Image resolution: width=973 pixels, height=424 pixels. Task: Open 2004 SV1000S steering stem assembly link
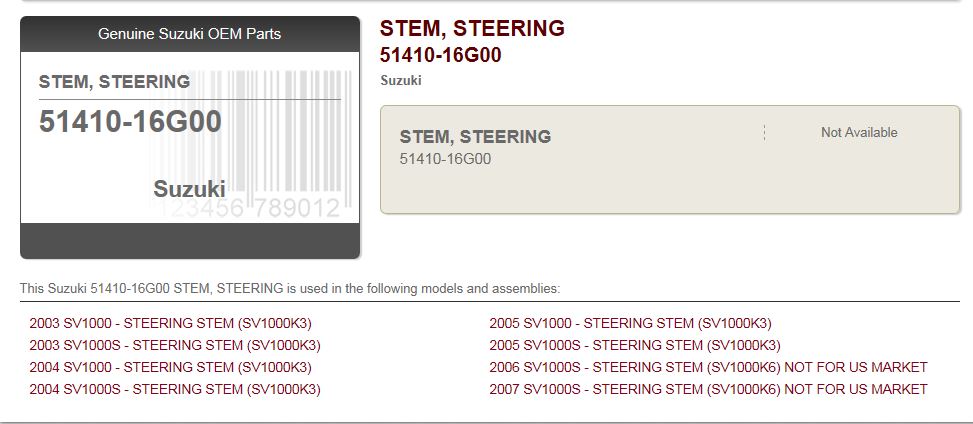(x=175, y=389)
